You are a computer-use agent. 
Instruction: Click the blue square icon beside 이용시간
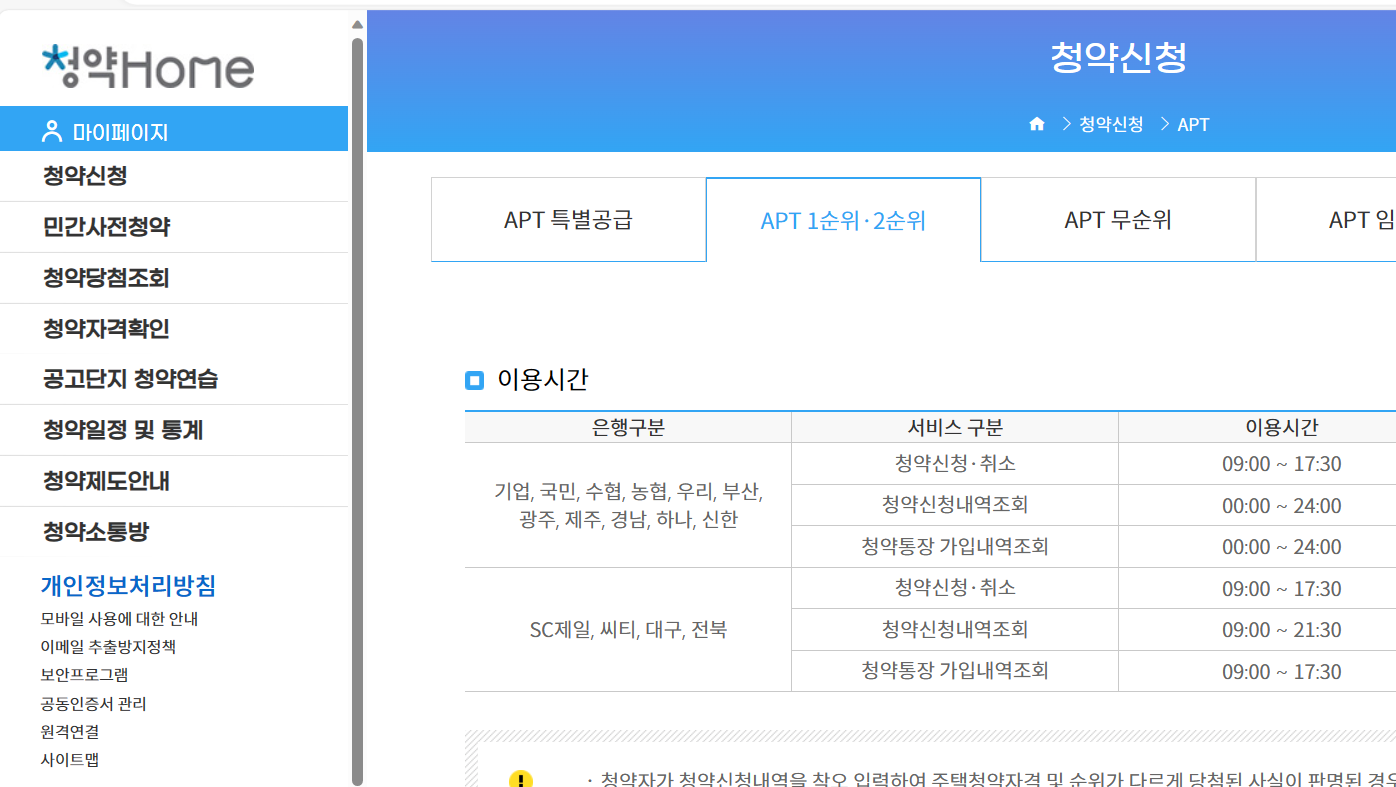click(474, 380)
